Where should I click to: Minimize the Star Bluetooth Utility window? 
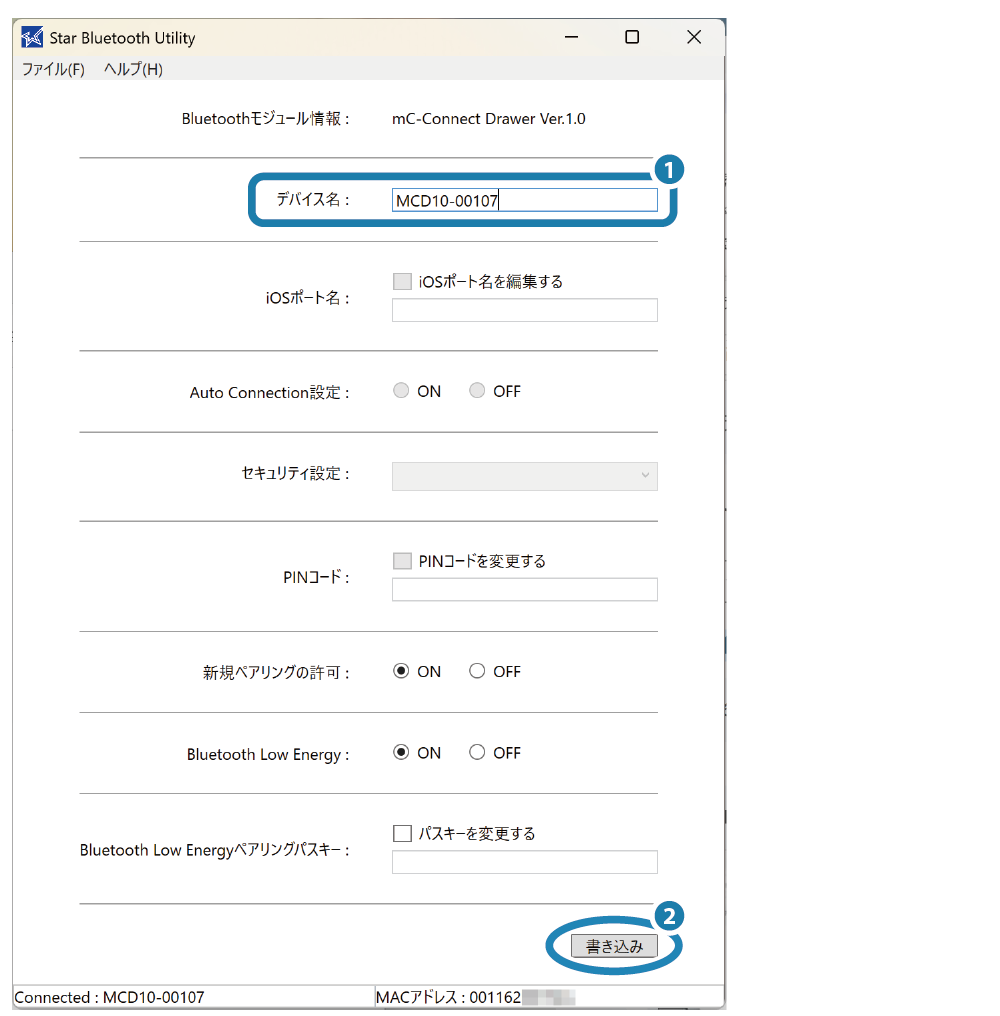click(x=571, y=37)
